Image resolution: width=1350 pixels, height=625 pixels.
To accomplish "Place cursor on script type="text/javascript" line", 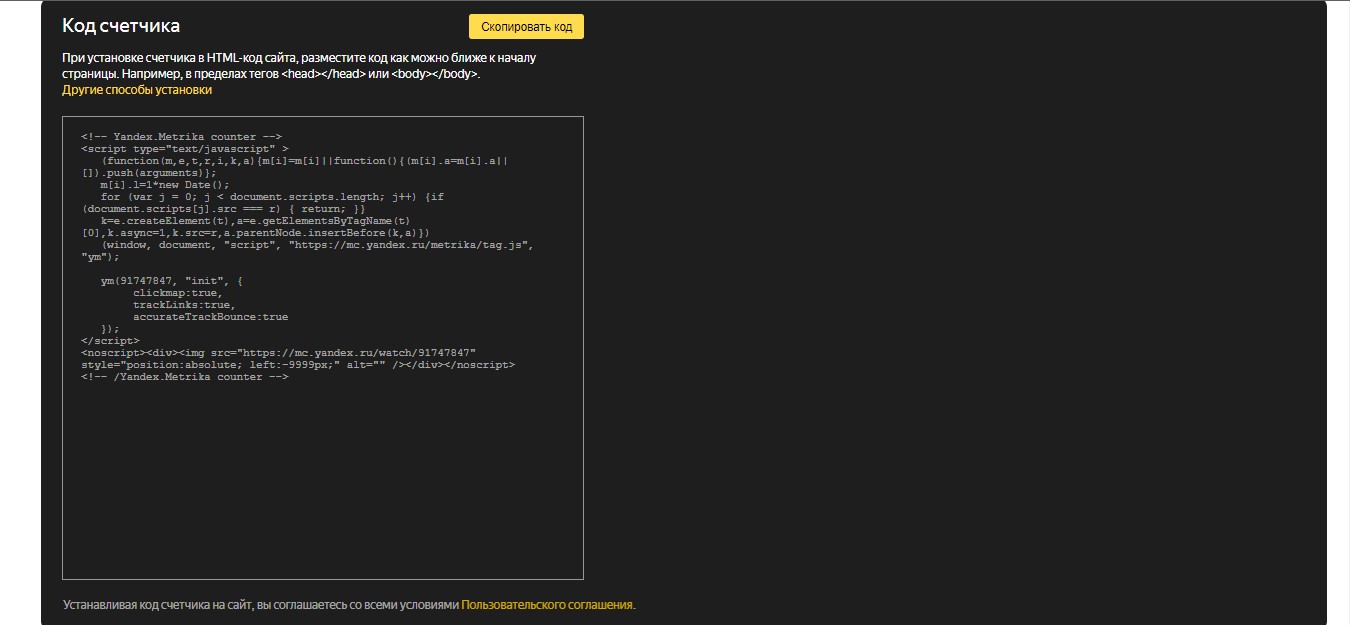I will (185, 149).
